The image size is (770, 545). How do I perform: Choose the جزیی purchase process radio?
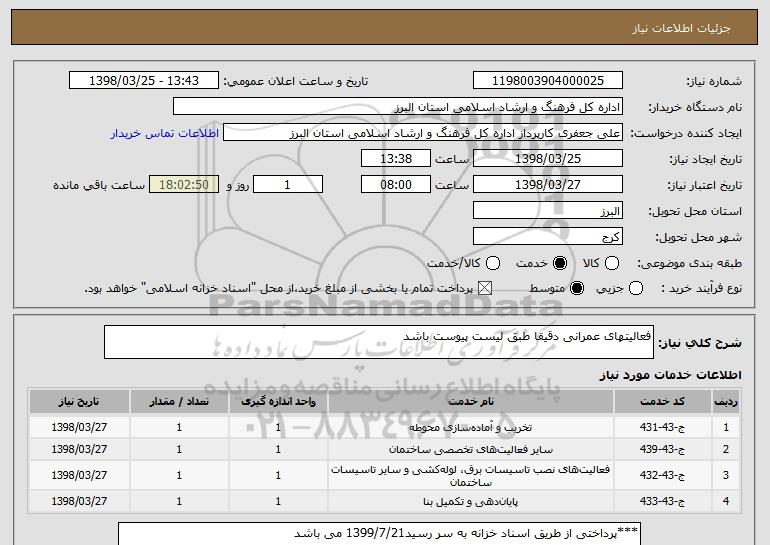click(635, 288)
